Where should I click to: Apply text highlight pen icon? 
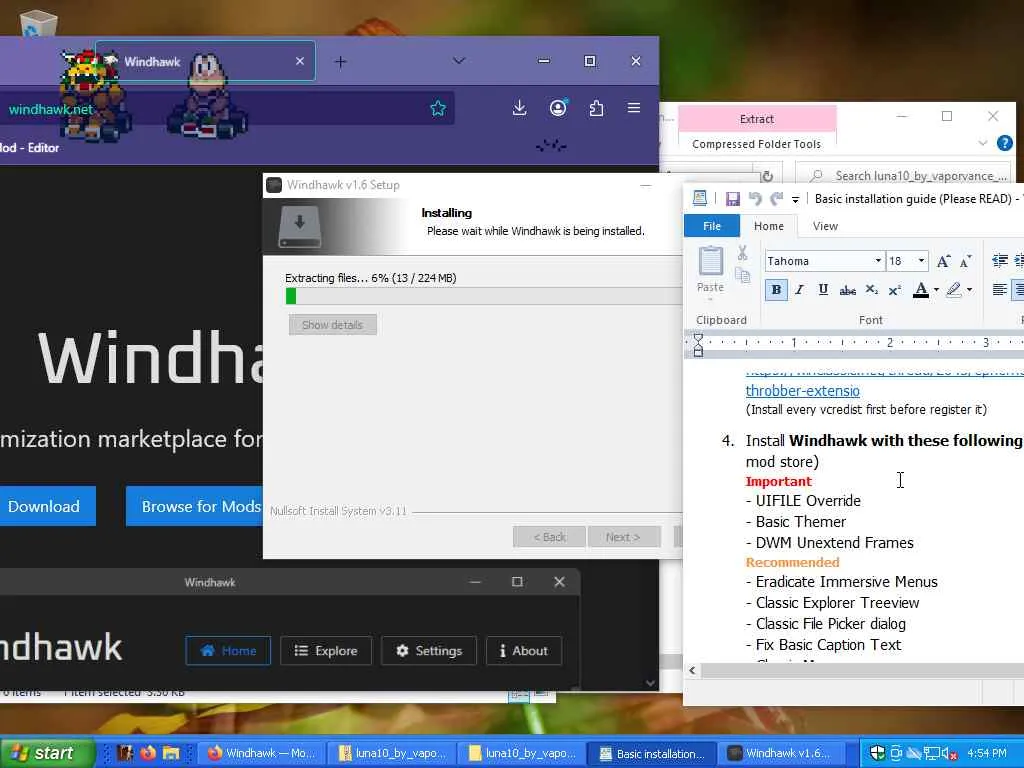click(x=954, y=290)
